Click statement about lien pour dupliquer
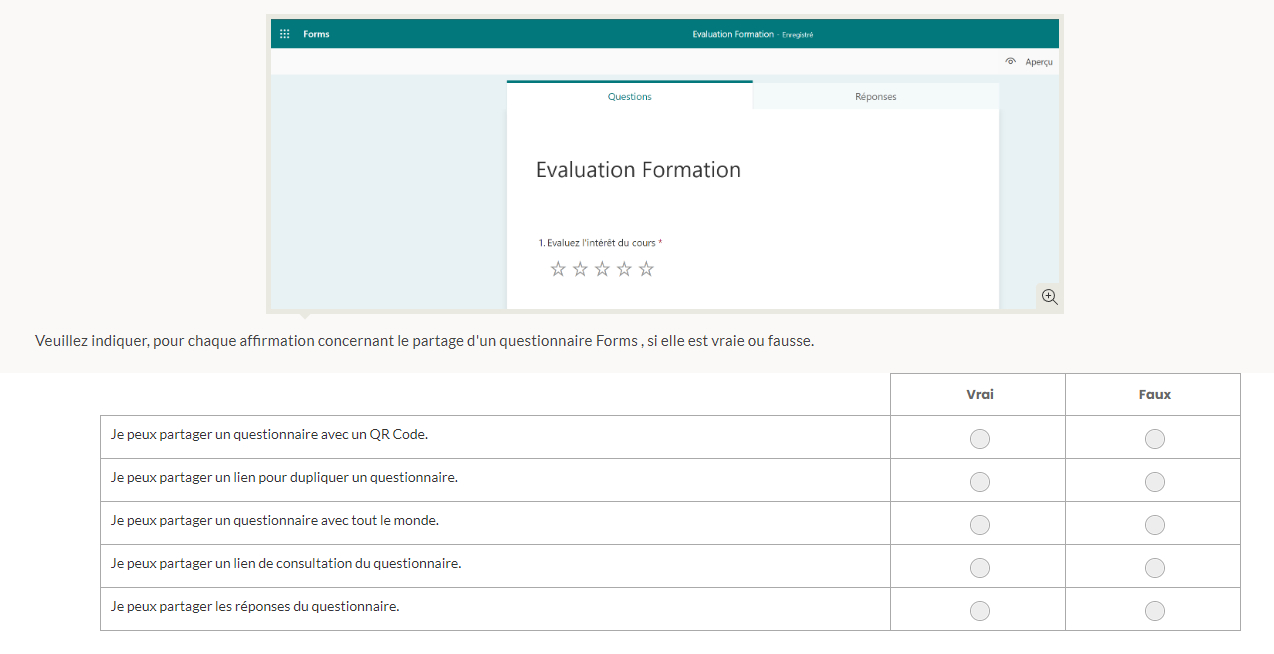This screenshot has height=654, width=1274. [x=284, y=478]
